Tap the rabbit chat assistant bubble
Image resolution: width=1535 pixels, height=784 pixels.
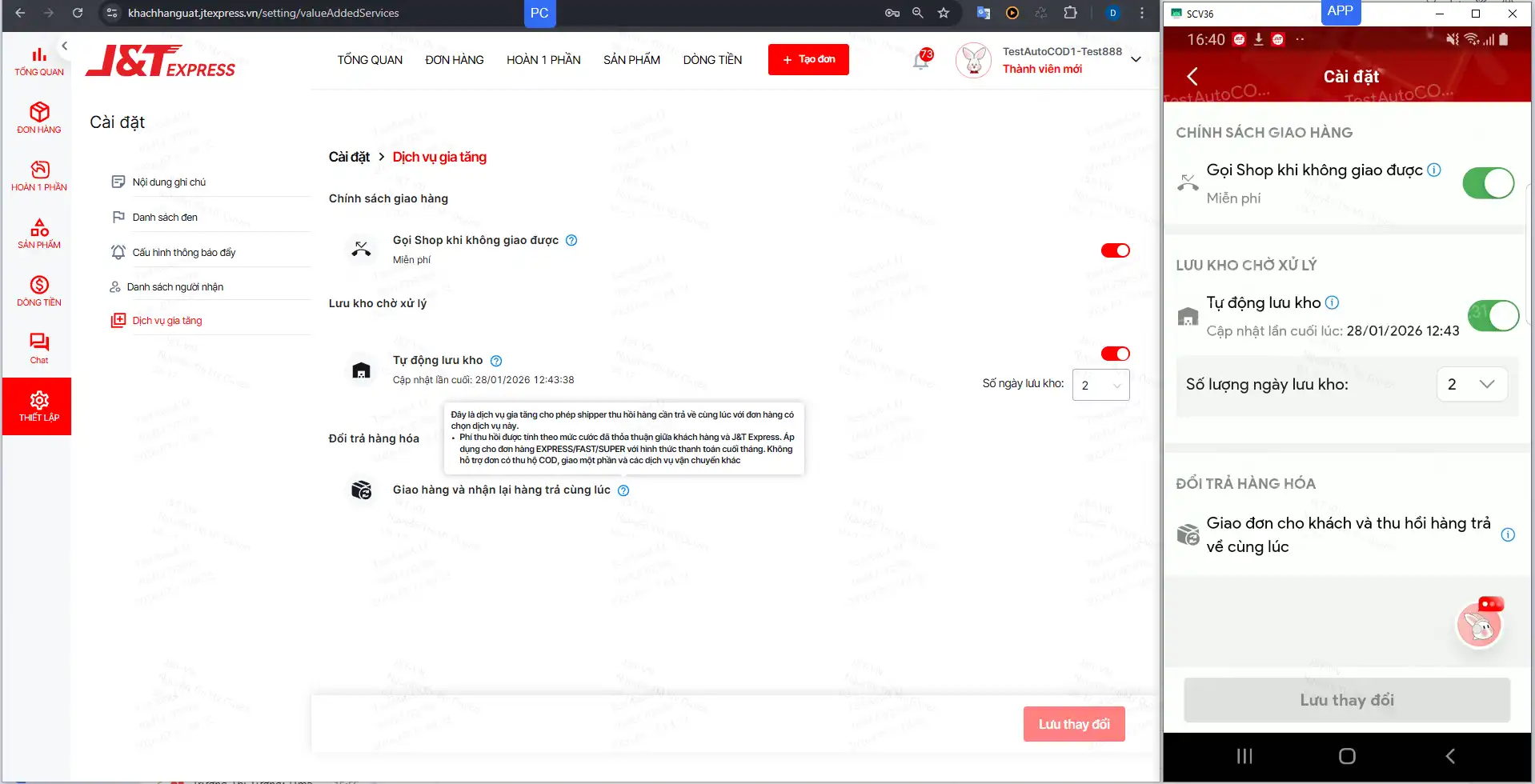[x=1479, y=624]
